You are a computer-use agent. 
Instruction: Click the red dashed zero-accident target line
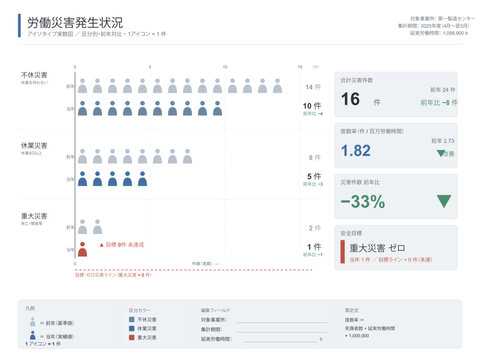click(x=193, y=270)
